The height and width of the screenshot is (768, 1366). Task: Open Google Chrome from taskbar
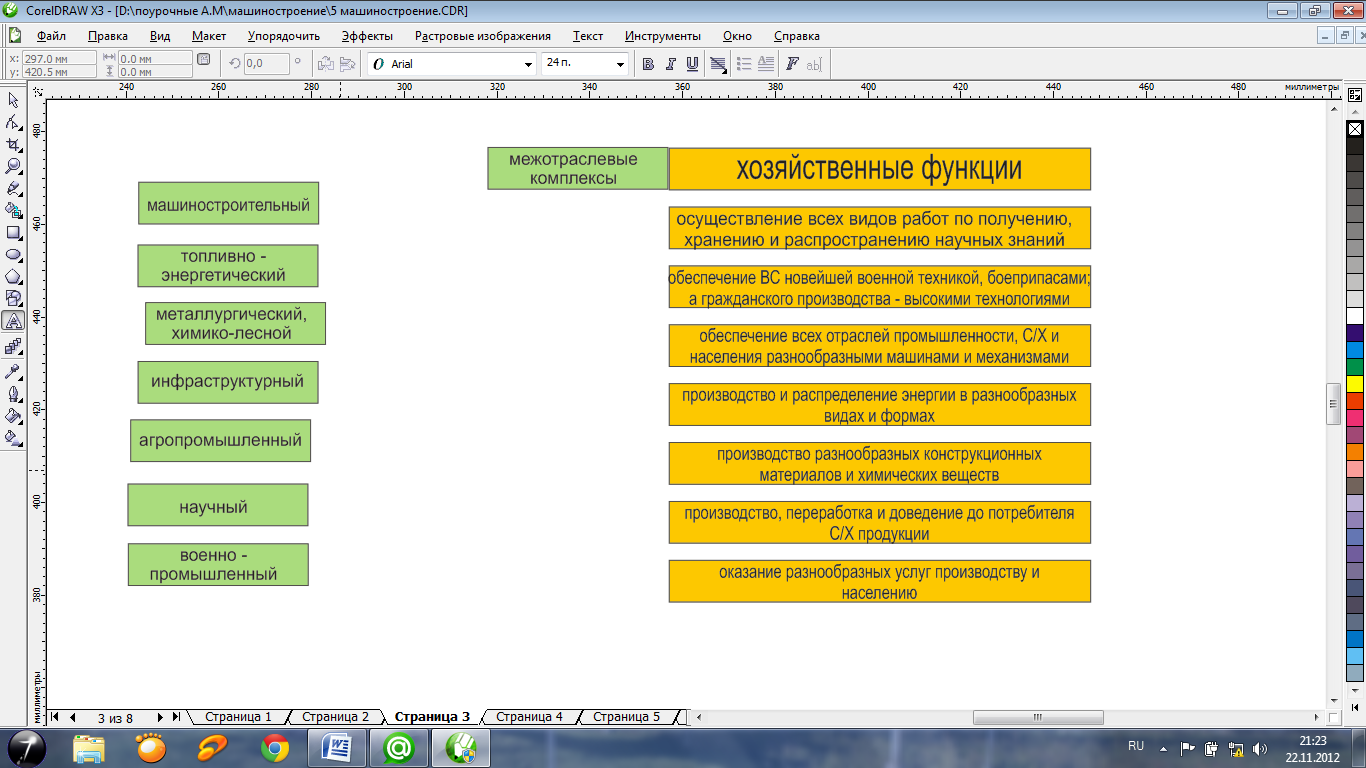click(x=275, y=747)
